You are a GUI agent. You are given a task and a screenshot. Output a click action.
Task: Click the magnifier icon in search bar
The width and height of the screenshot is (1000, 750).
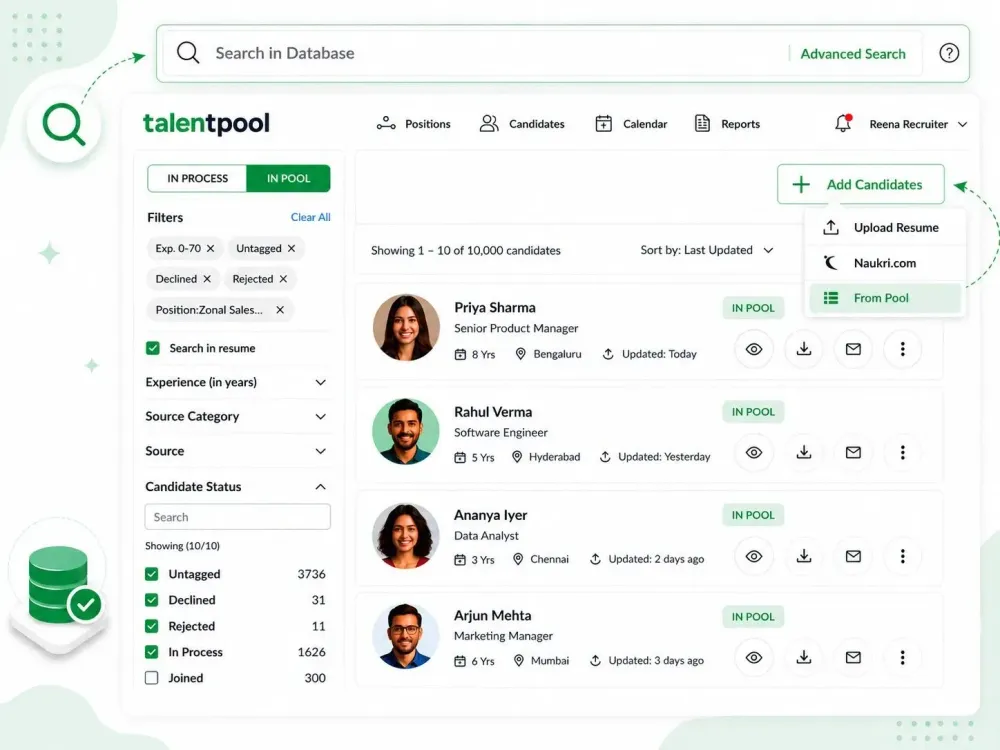pyautogui.click(x=188, y=53)
